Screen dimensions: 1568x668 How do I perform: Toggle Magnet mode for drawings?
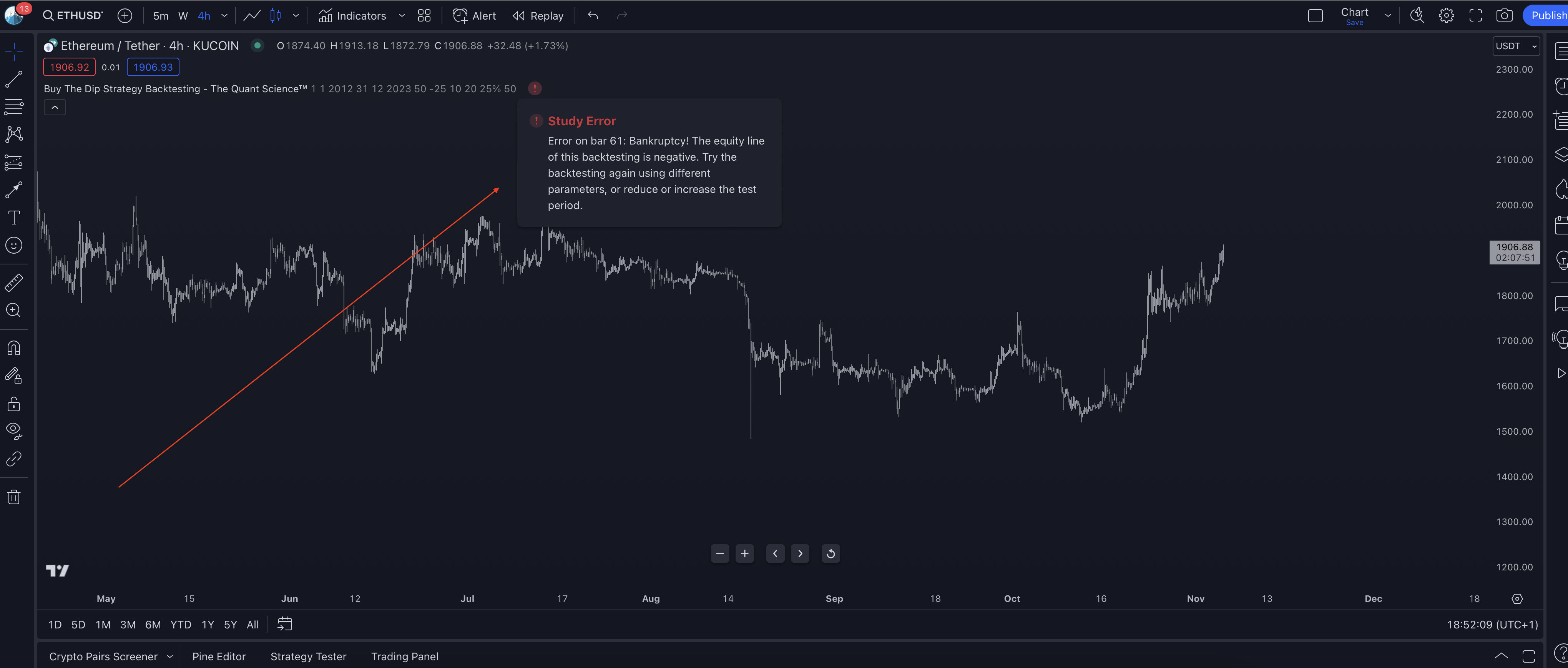[13, 348]
